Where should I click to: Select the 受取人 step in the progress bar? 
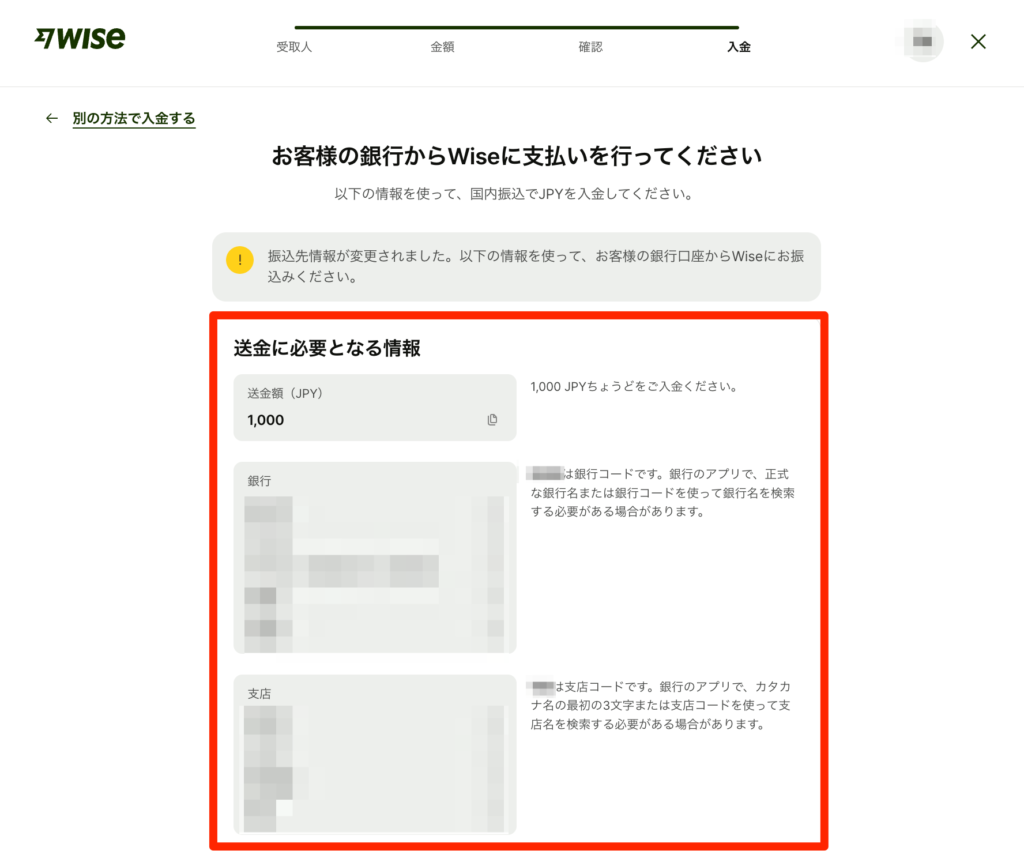[294, 46]
